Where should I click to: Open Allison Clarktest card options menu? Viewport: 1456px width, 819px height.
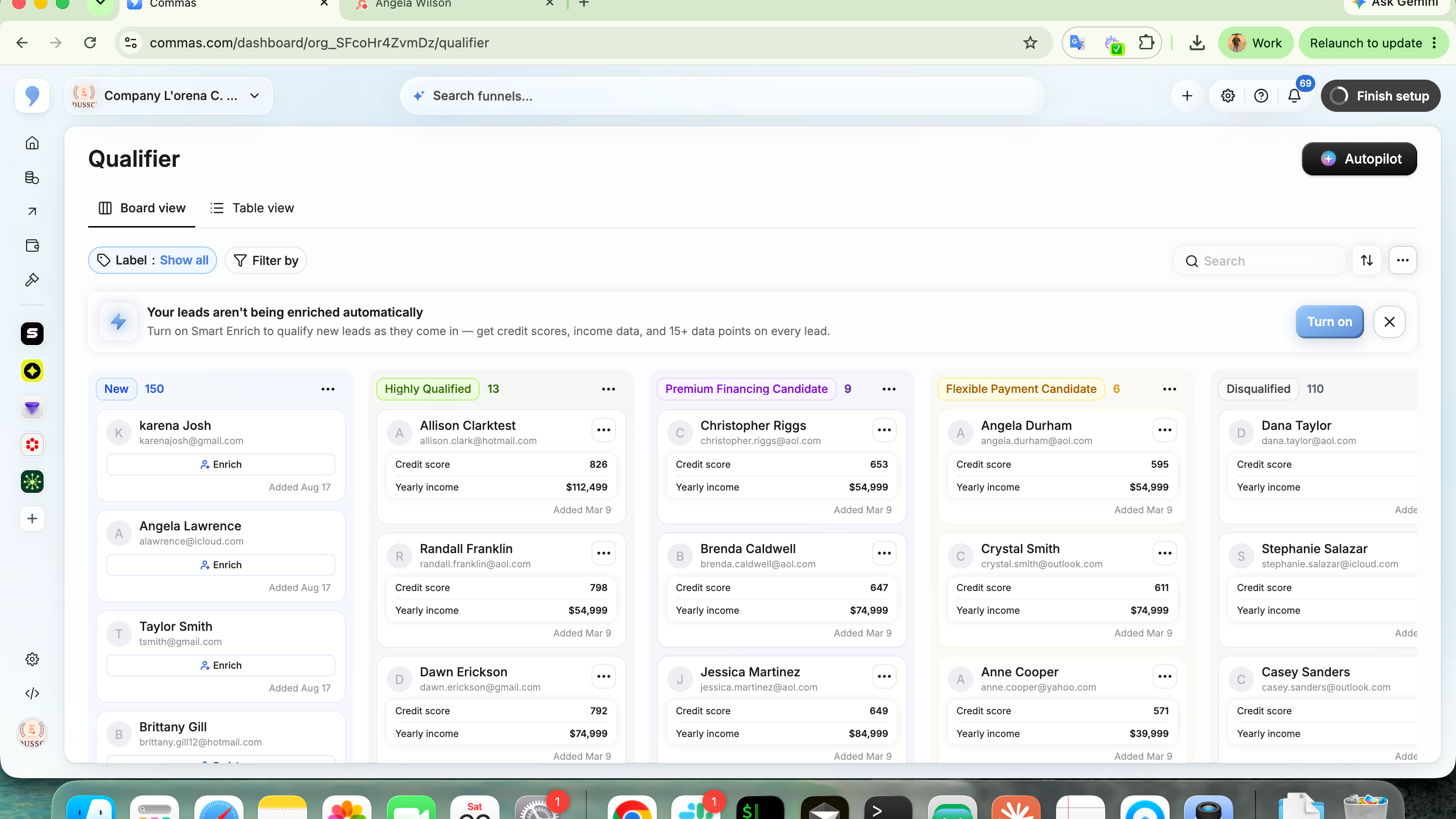pos(604,430)
